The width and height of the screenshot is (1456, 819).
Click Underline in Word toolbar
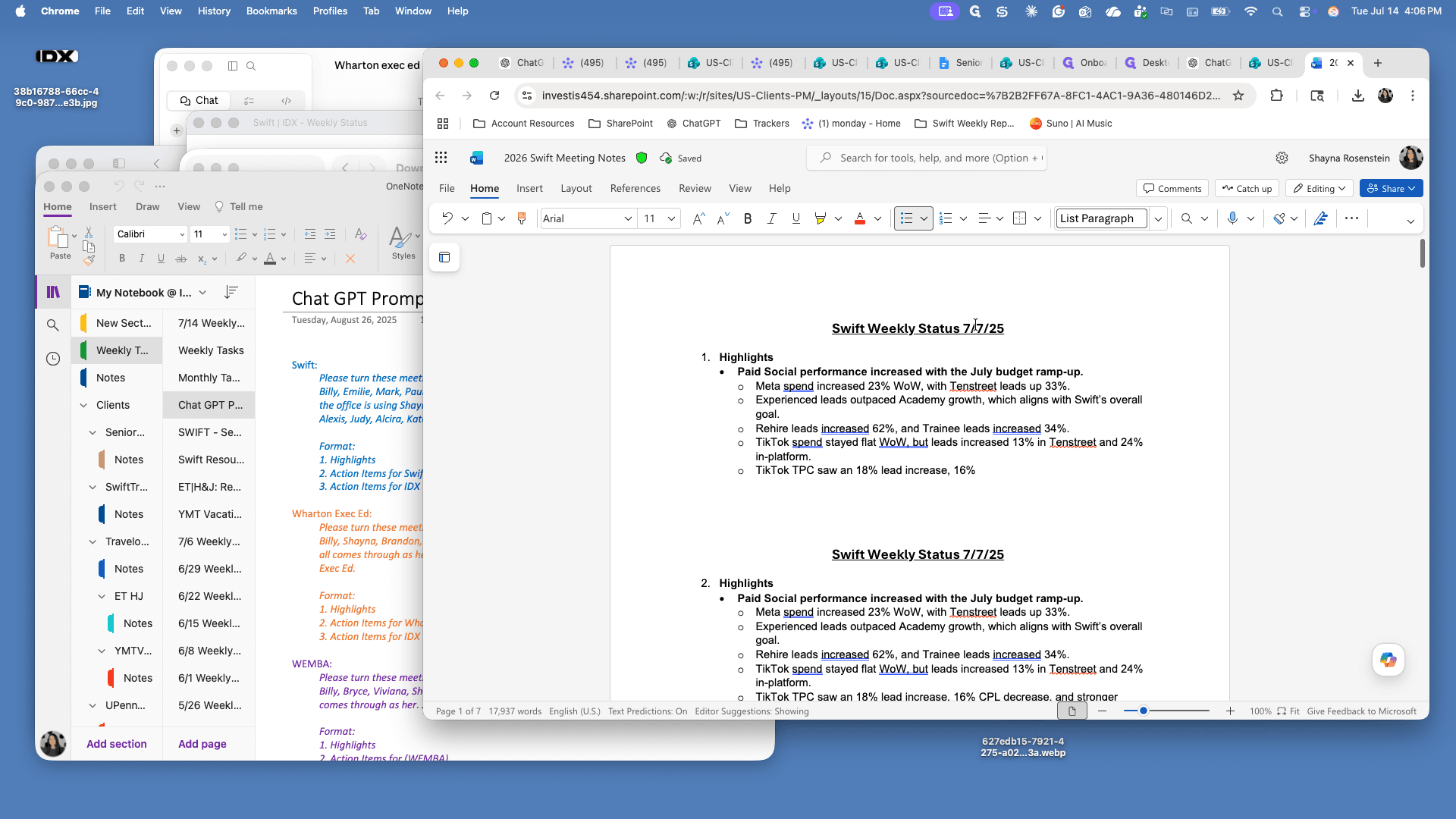[x=795, y=218]
